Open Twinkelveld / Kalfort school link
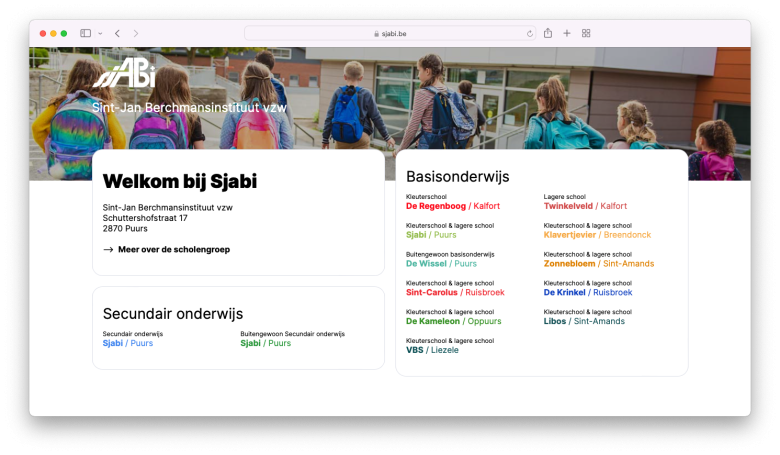The height and width of the screenshot is (455, 780). 585,206
